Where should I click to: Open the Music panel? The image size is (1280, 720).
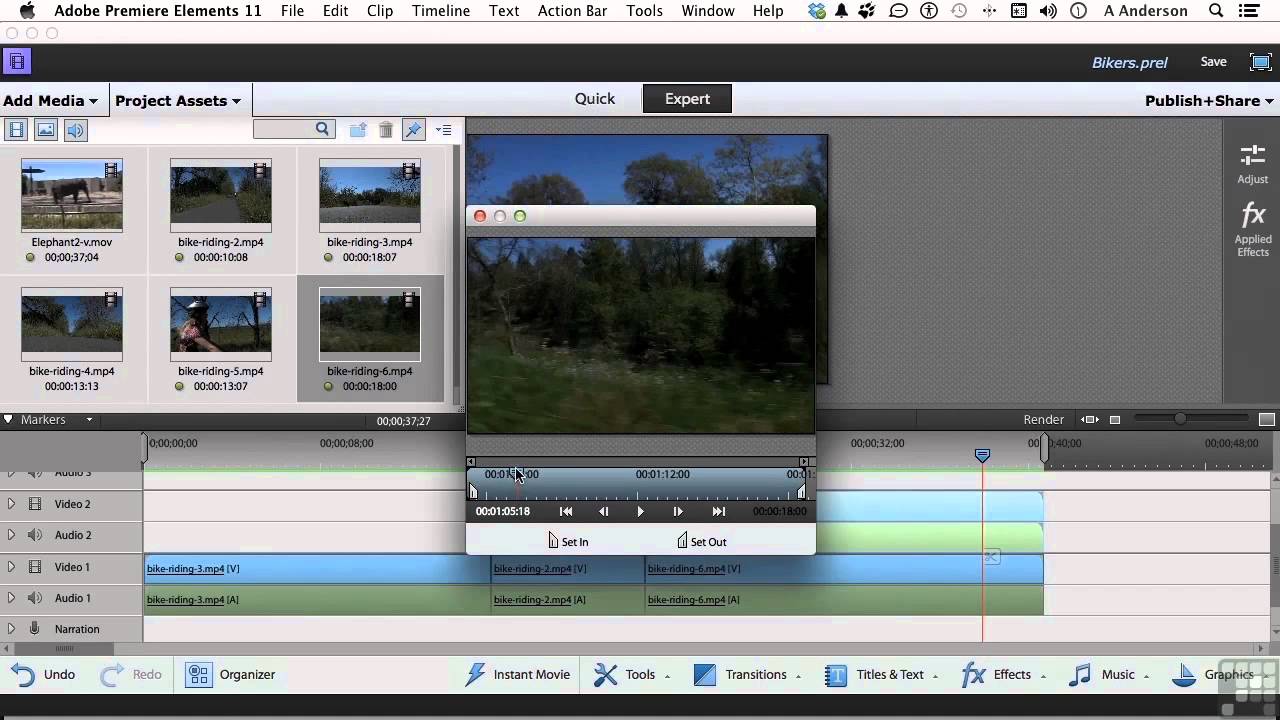tap(1108, 674)
